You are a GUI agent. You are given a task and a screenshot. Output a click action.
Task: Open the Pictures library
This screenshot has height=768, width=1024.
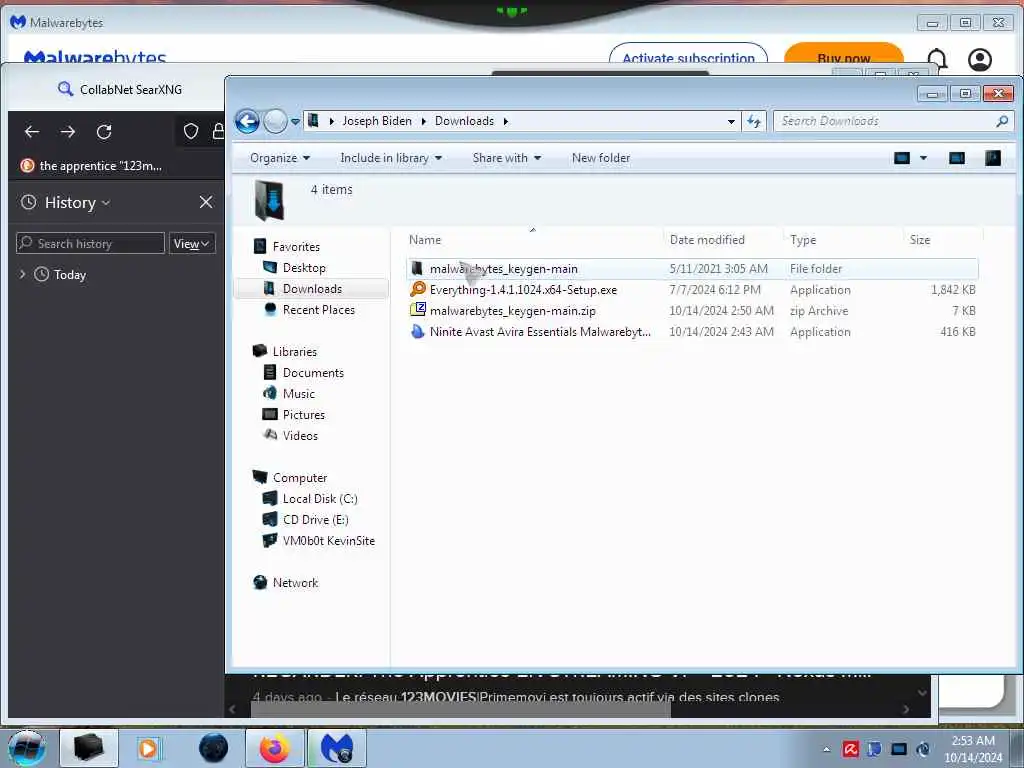[304, 415]
